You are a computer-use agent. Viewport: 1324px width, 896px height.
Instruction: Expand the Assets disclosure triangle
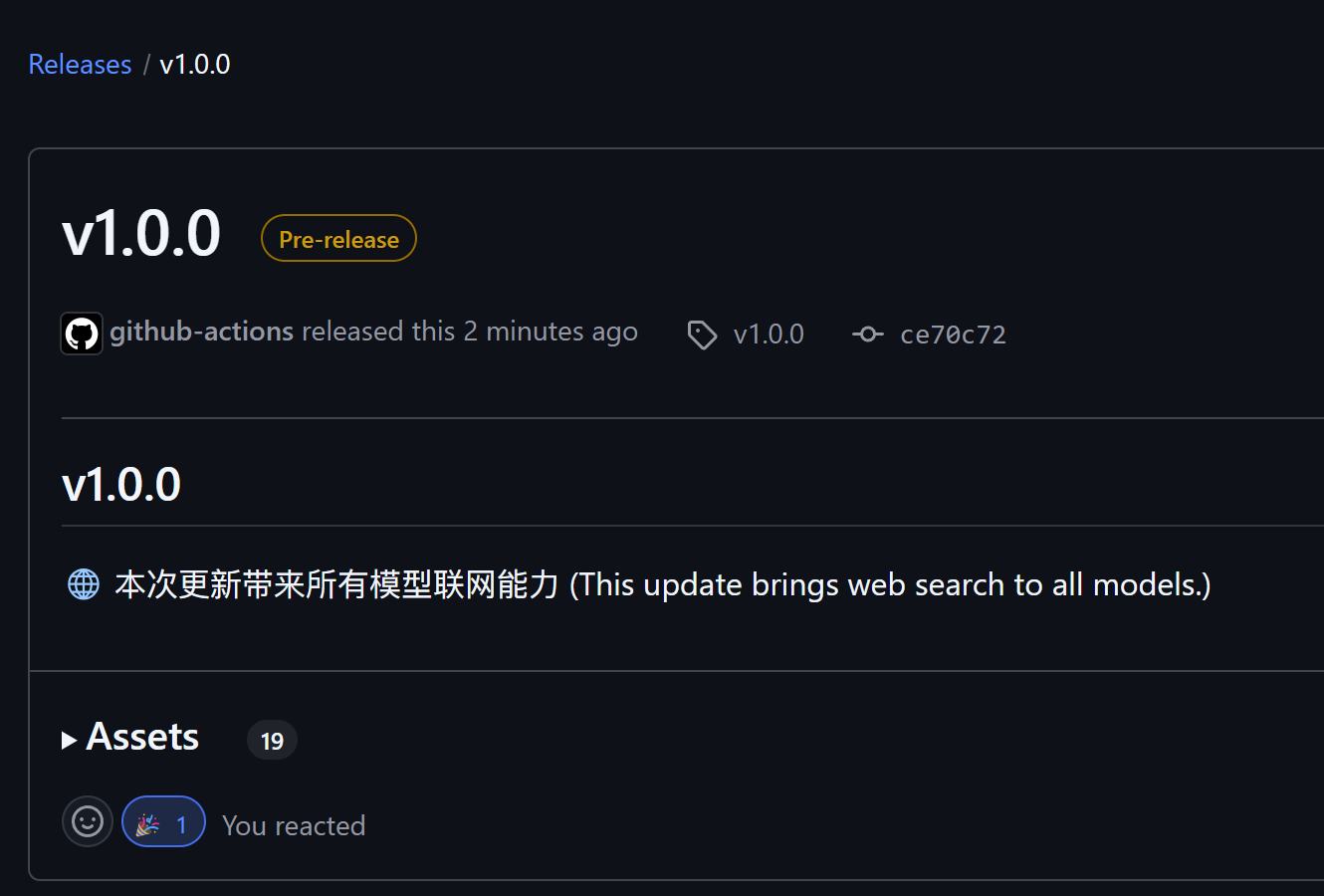pyautogui.click(x=69, y=740)
